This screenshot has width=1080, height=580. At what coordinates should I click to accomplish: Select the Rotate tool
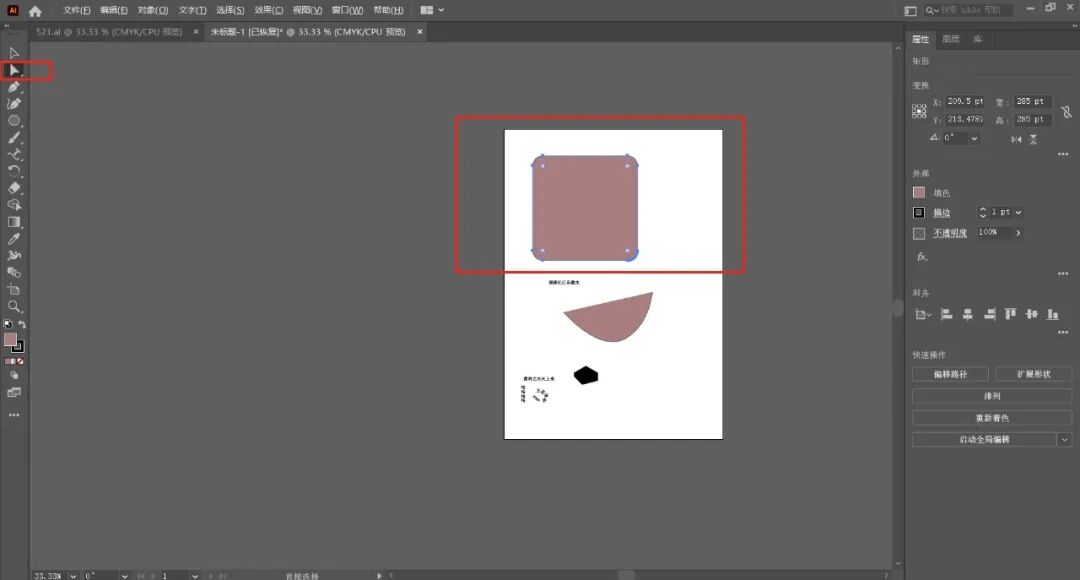[14, 171]
